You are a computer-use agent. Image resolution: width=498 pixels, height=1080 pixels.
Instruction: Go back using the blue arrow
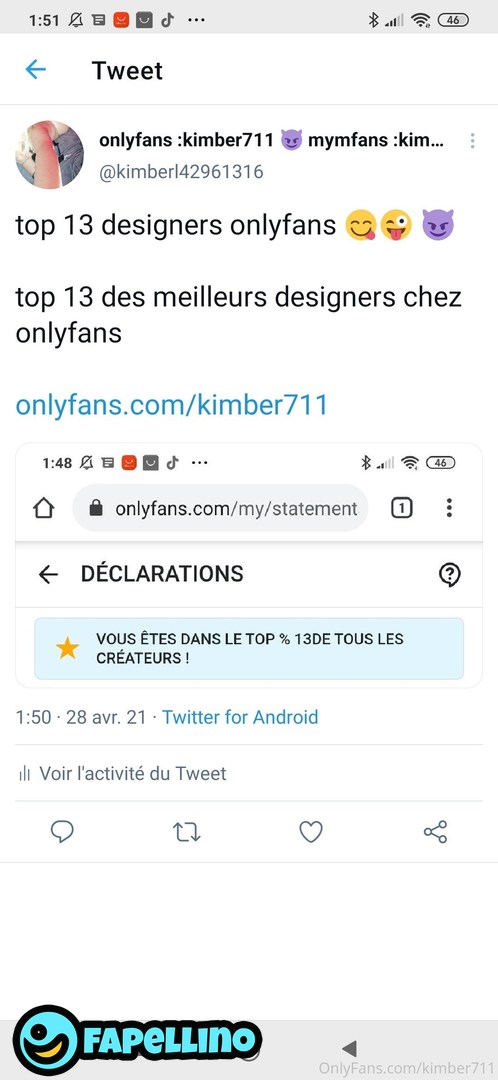tap(35, 70)
